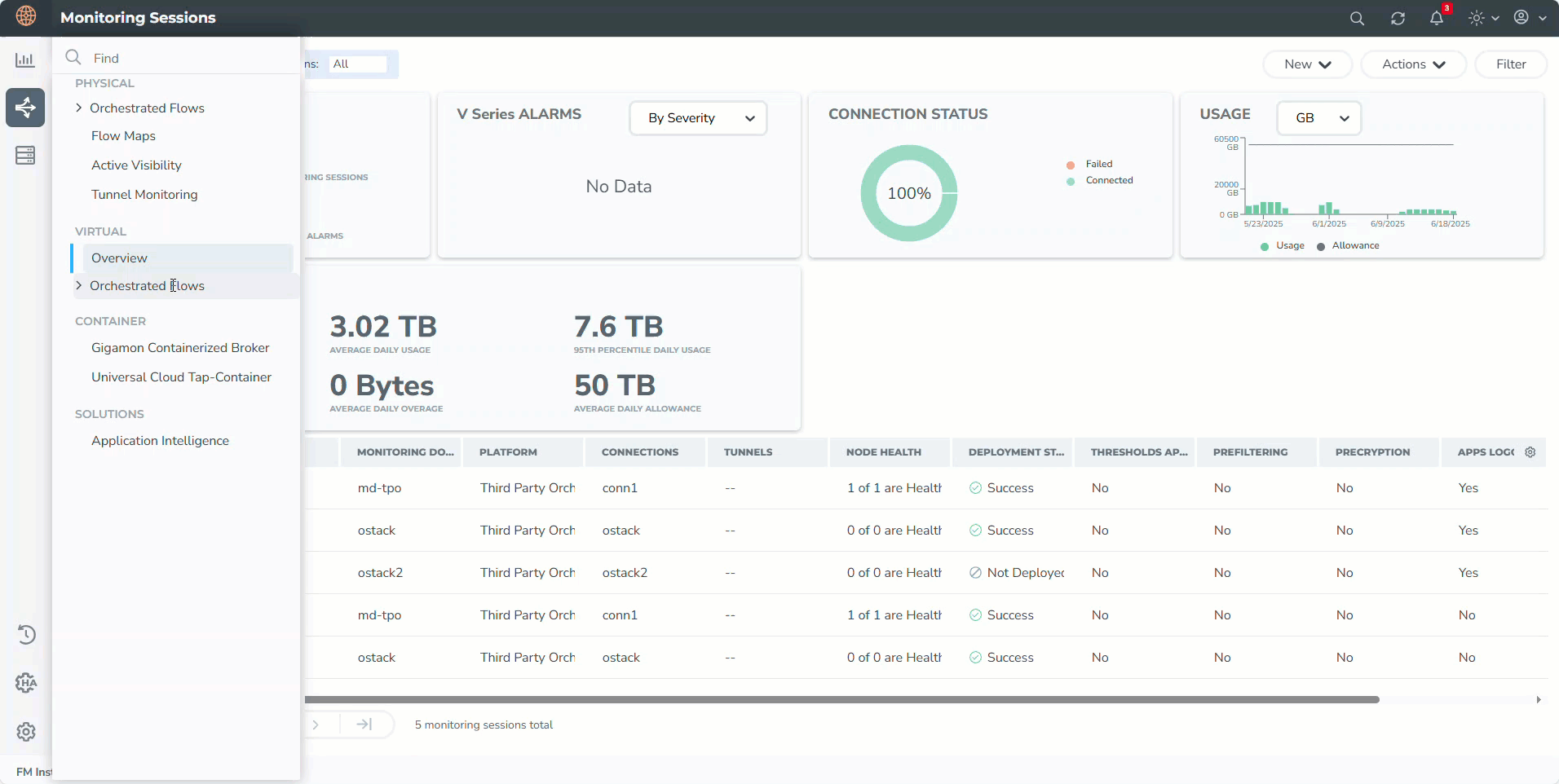The height and width of the screenshot is (784, 1559).
Task: Open the New dropdown
Action: [x=1307, y=64]
